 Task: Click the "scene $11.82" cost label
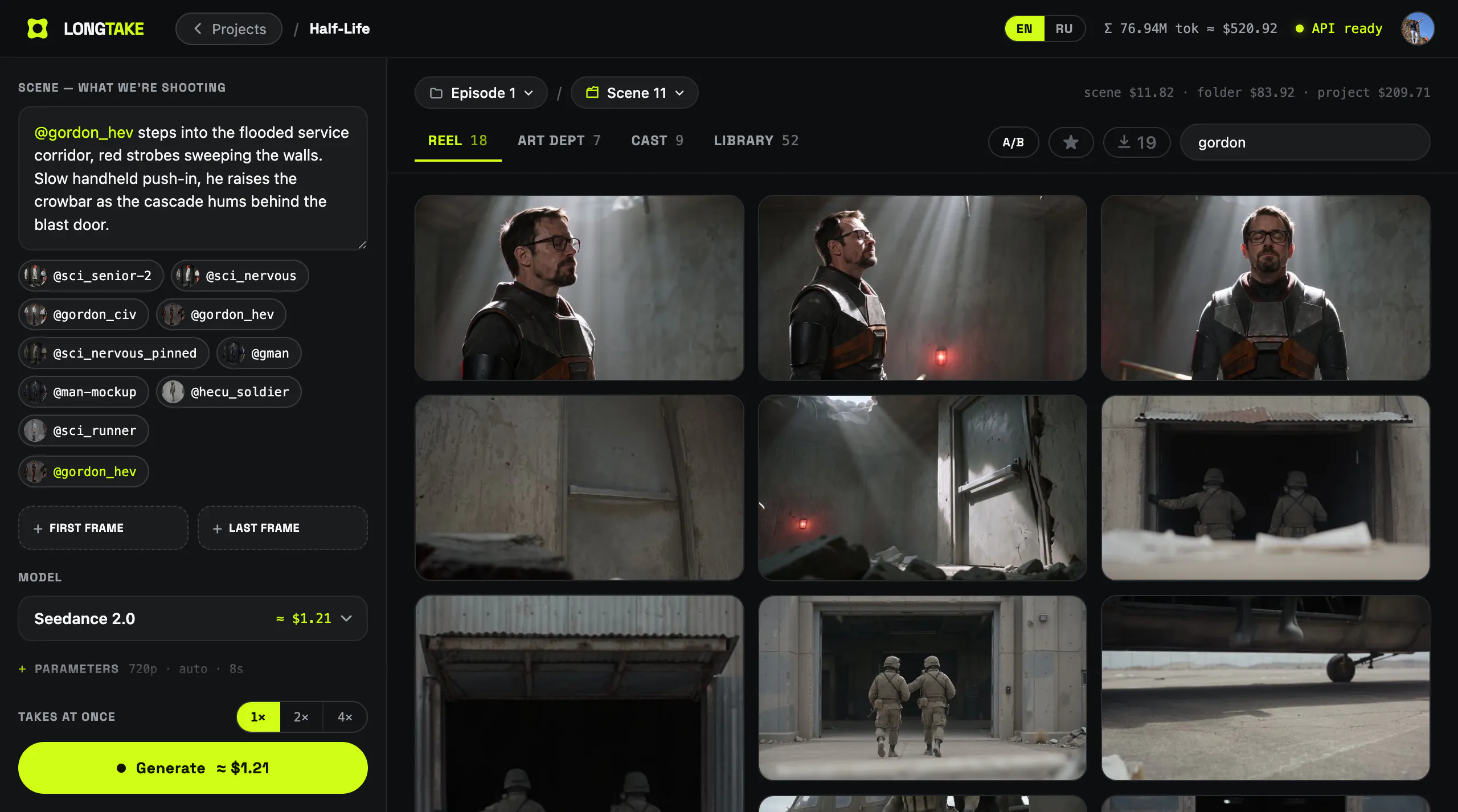[x=1129, y=92]
